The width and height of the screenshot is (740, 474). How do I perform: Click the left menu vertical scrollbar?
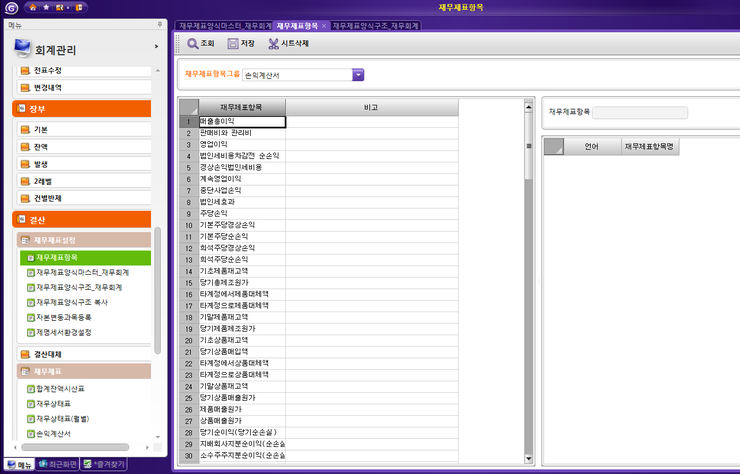[x=157, y=290]
